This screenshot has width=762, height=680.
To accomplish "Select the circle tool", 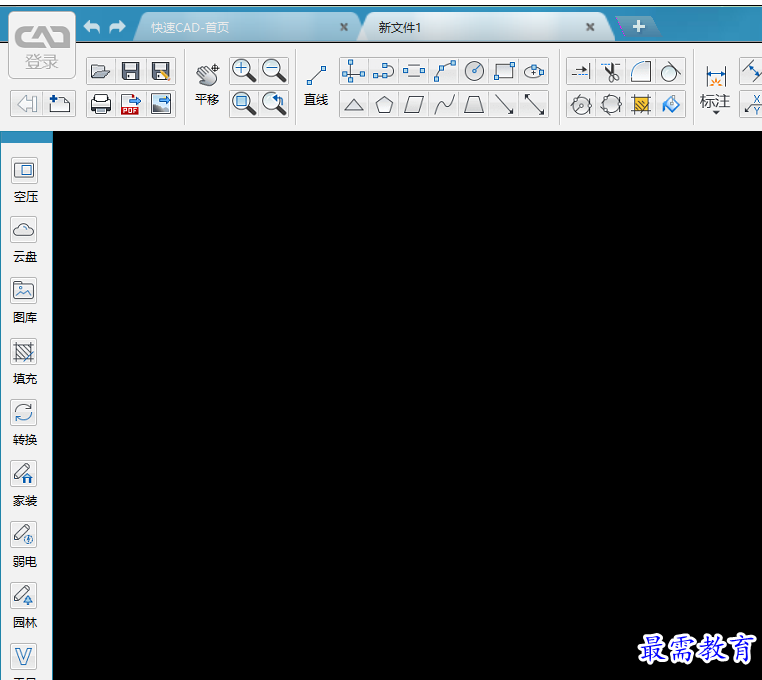I will tap(474, 71).
